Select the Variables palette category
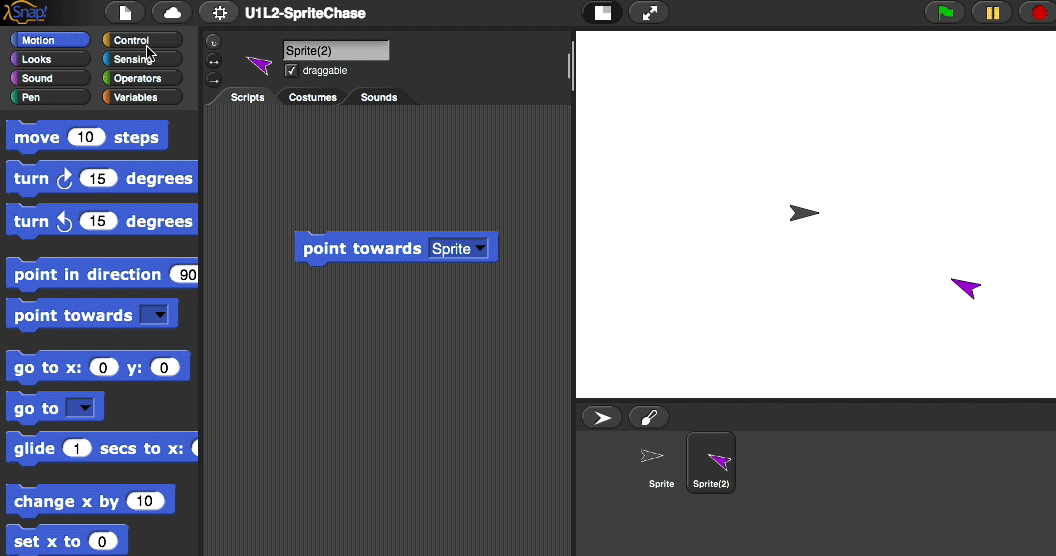 coord(142,97)
